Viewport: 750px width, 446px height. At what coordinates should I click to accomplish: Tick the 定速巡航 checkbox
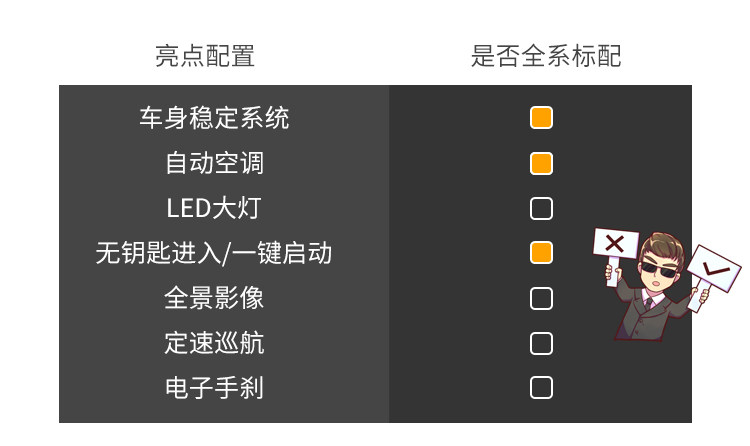(x=541, y=343)
